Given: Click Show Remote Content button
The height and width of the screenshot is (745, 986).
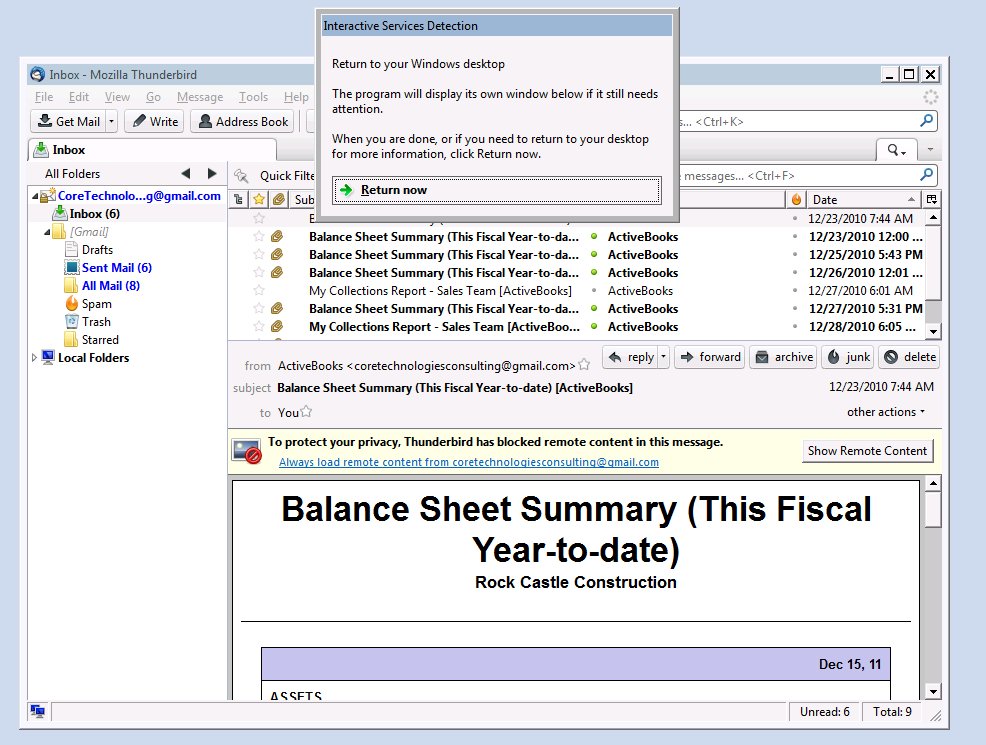Looking at the screenshot, I should (x=867, y=451).
